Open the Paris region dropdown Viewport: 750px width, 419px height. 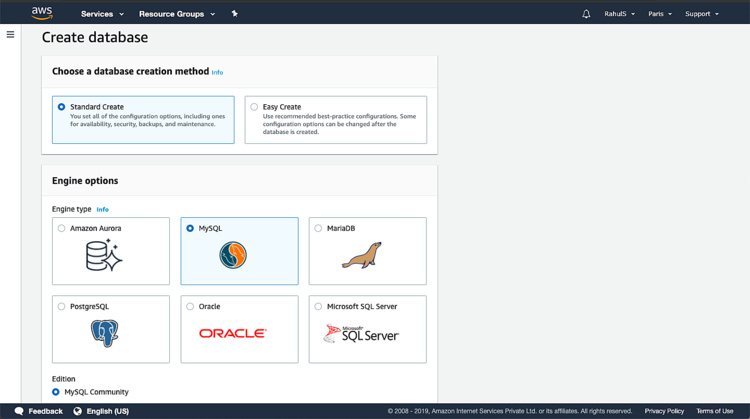pos(660,14)
